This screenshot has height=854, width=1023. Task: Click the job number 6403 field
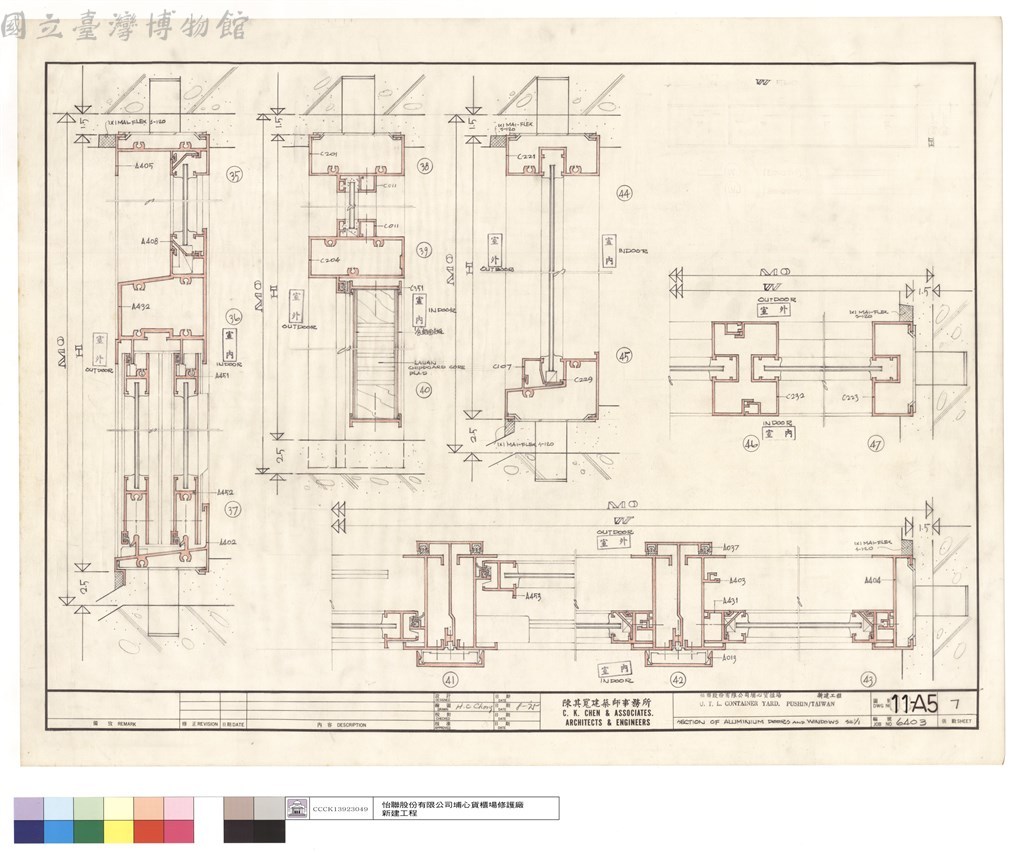[911, 722]
